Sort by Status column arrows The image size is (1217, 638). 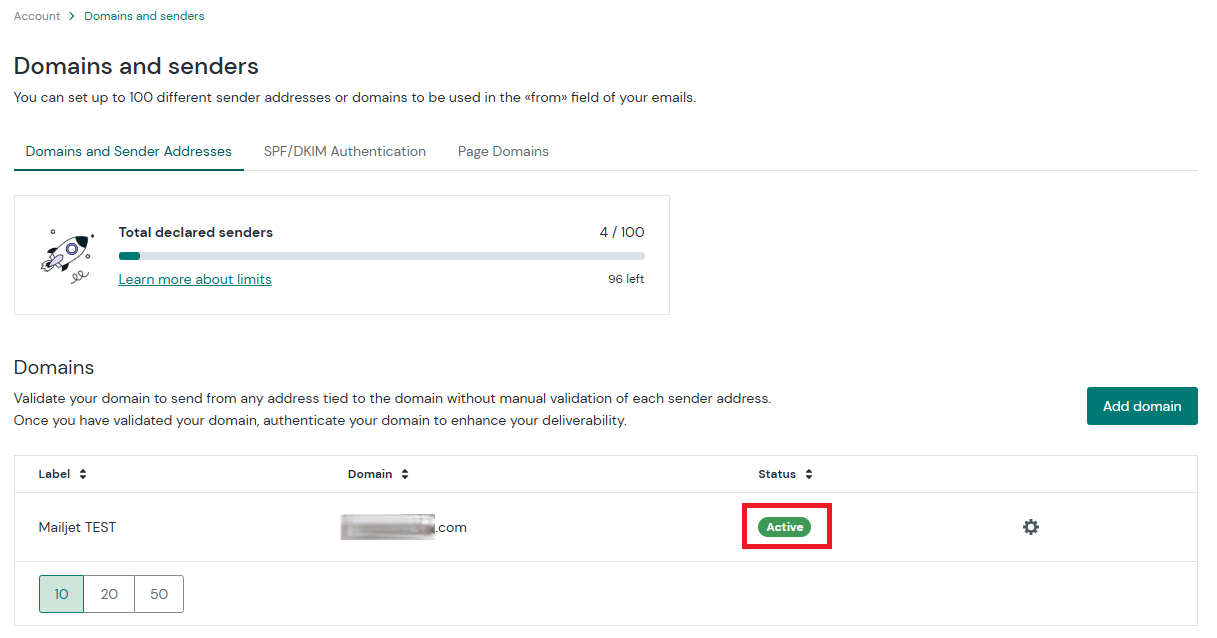coord(808,474)
